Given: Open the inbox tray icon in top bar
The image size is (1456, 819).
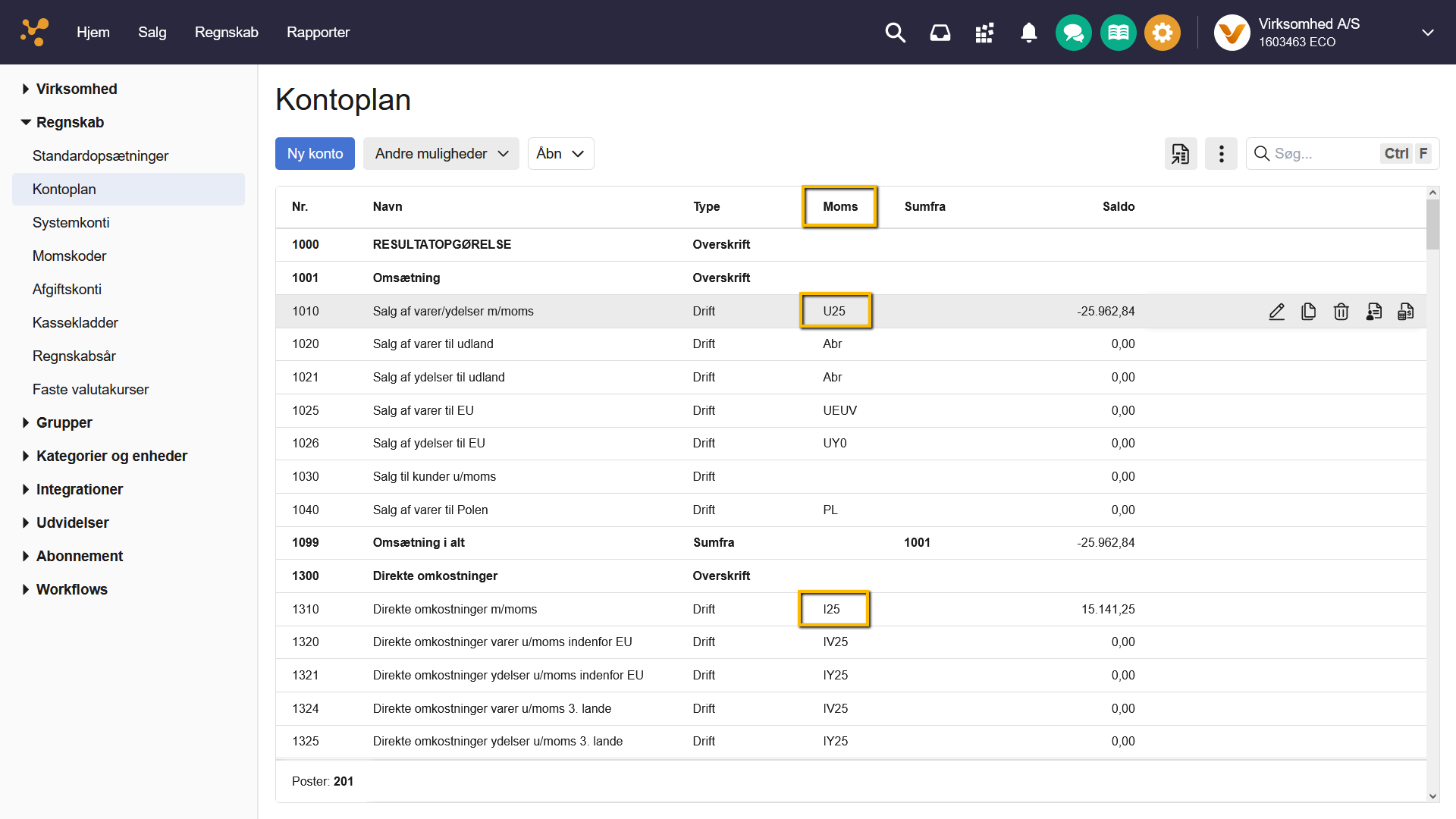Looking at the screenshot, I should 940,33.
